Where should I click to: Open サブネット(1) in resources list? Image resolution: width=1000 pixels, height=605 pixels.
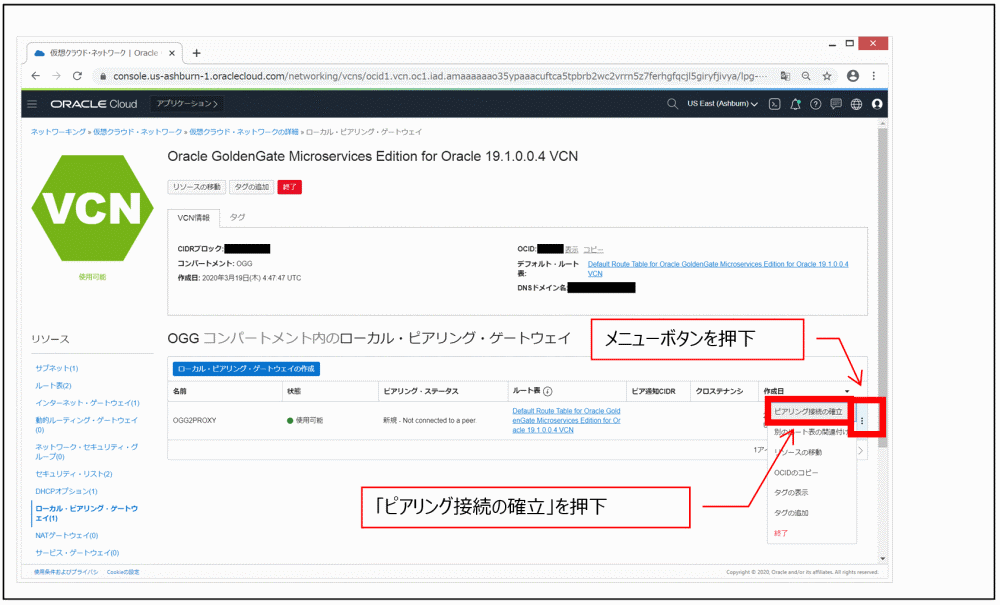[x=56, y=368]
